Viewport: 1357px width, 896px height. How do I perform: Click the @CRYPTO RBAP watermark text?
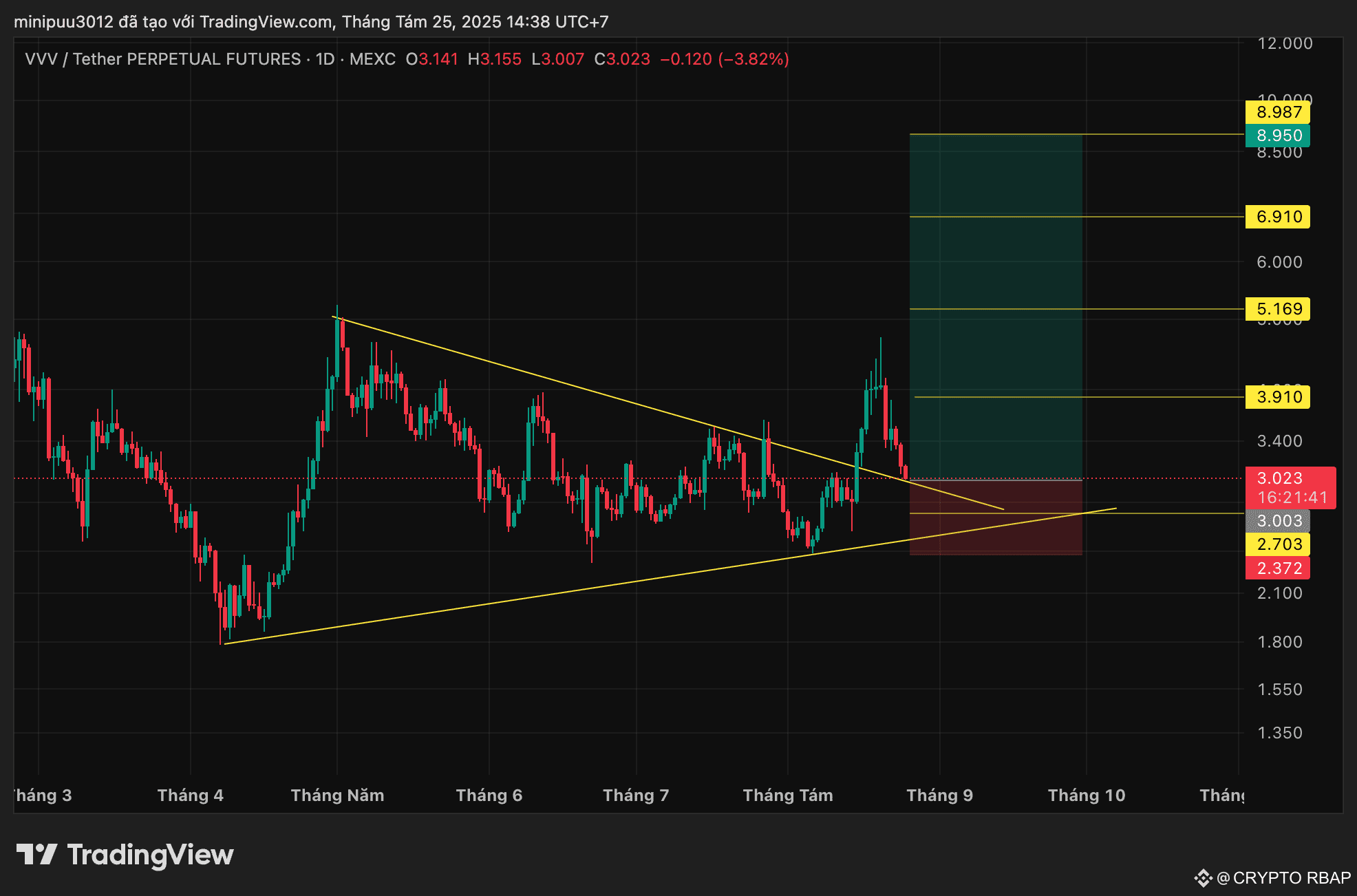point(1283,878)
